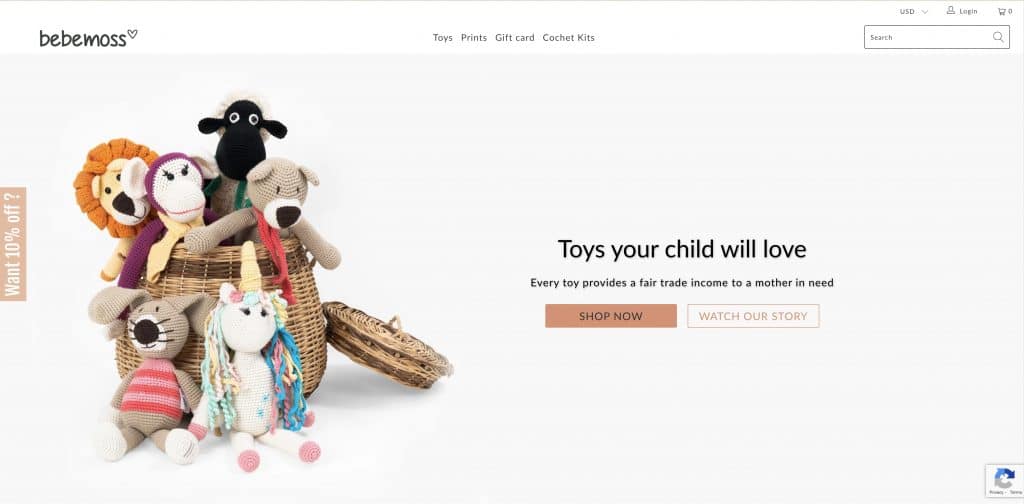Open the reCAPTCHA Privacy link
Viewport: 1024px width, 504px height.
coord(997,492)
